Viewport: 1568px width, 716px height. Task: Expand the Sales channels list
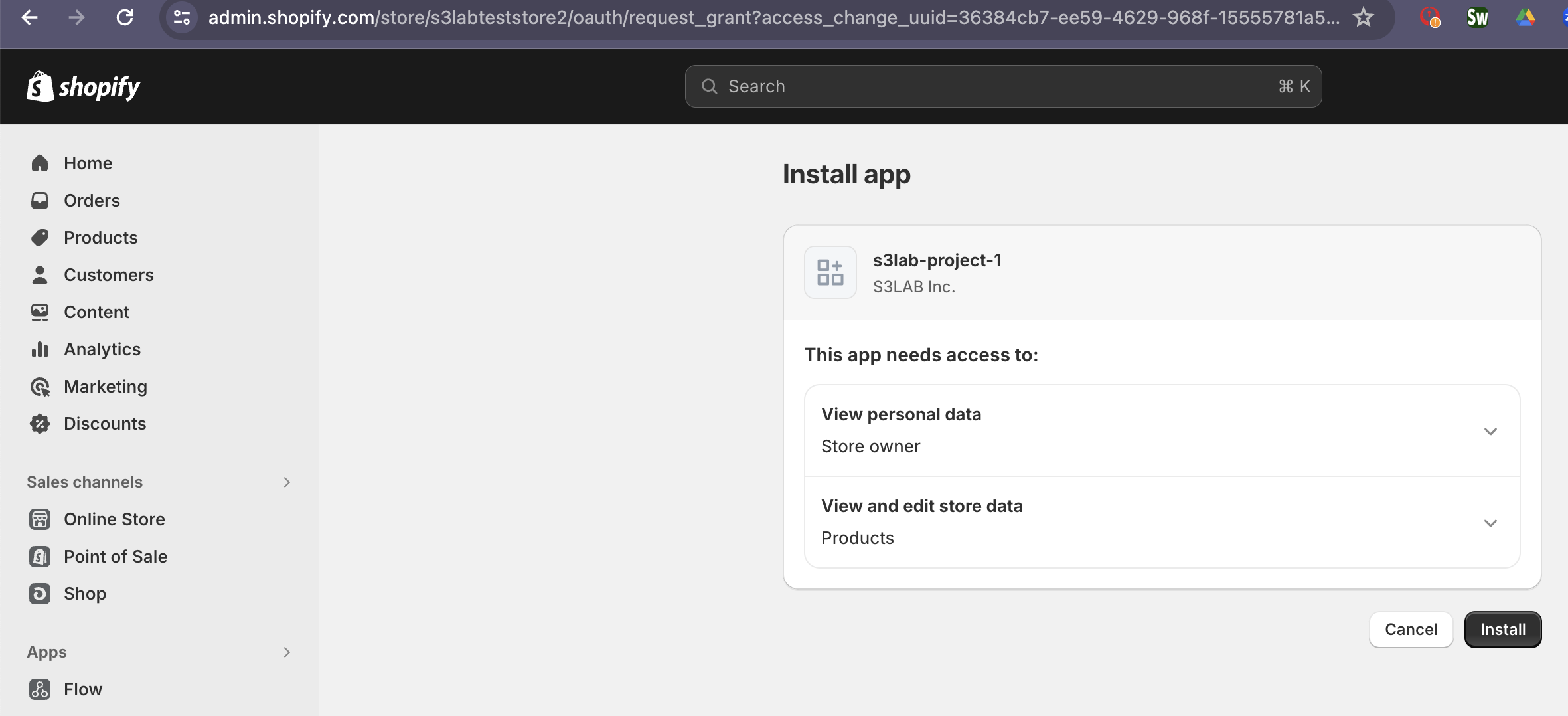point(286,482)
